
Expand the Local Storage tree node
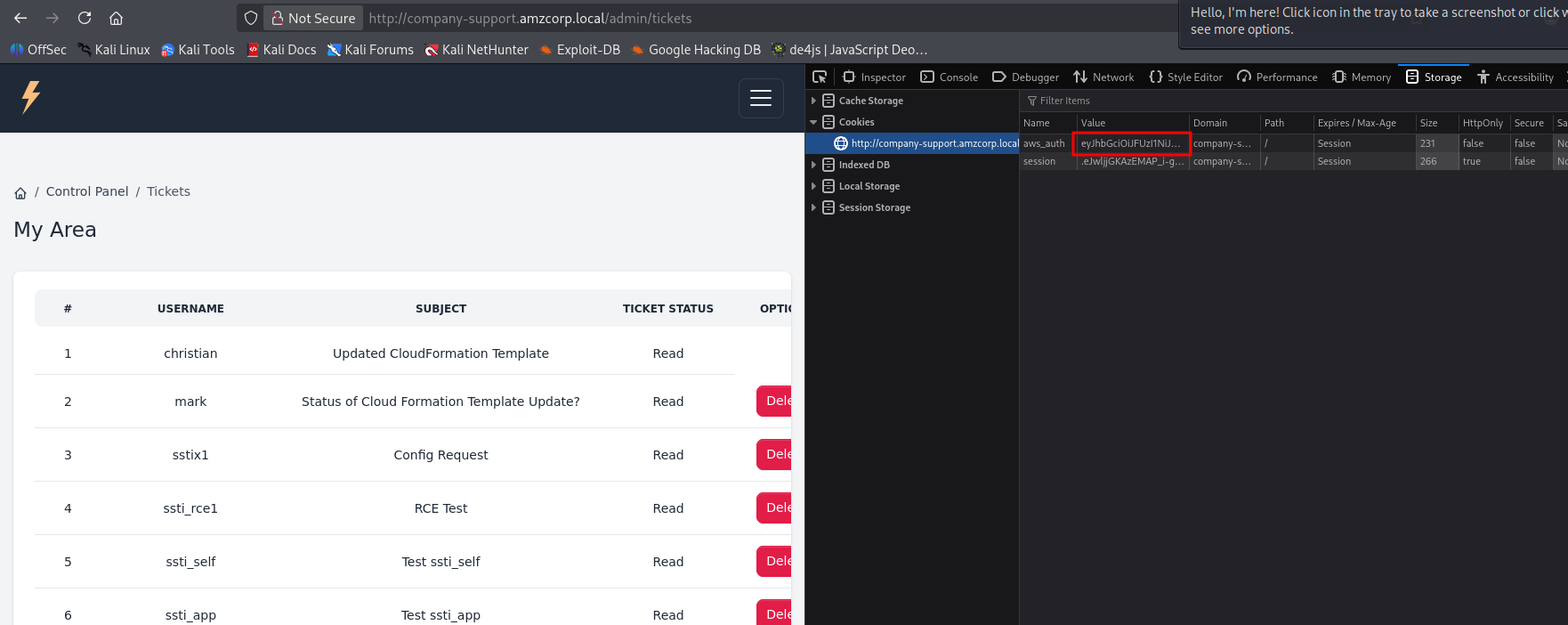tap(813, 186)
